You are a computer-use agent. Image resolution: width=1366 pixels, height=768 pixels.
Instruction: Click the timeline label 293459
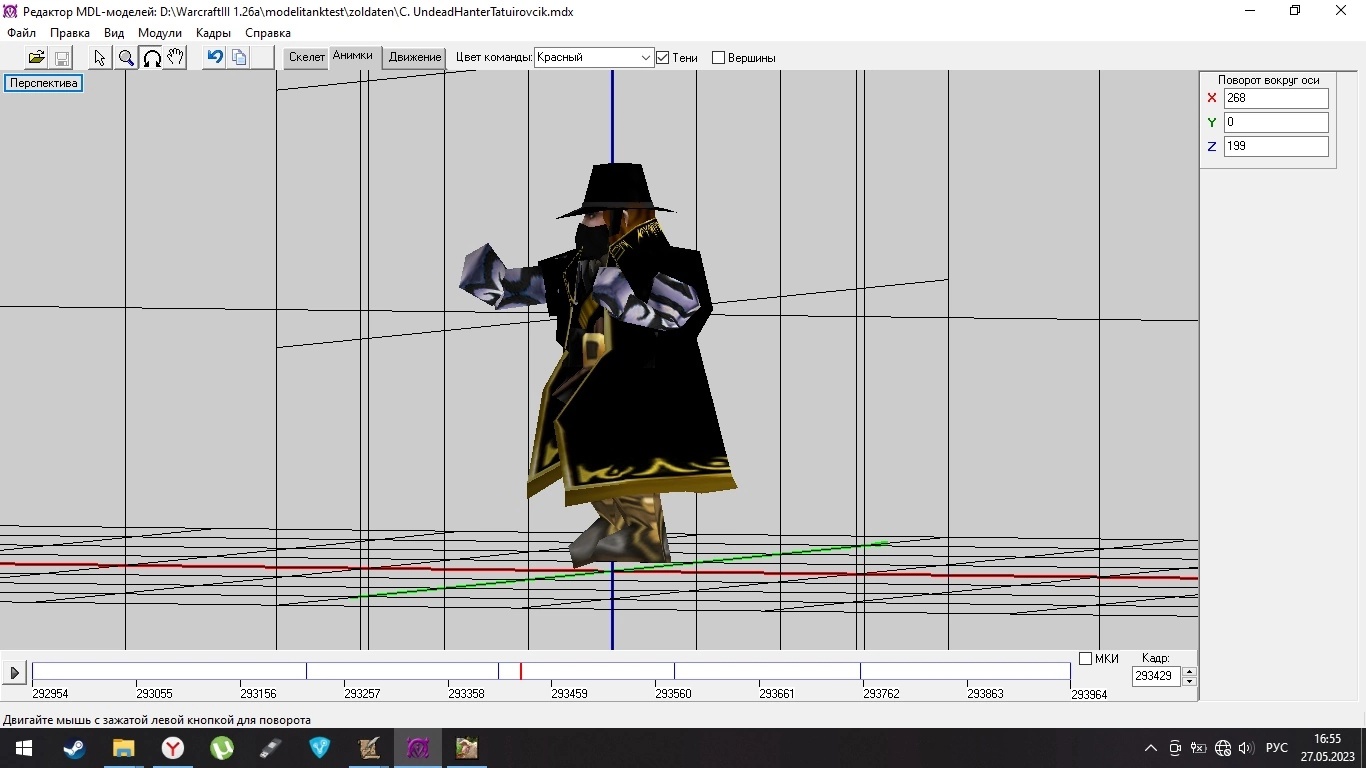[x=570, y=694]
